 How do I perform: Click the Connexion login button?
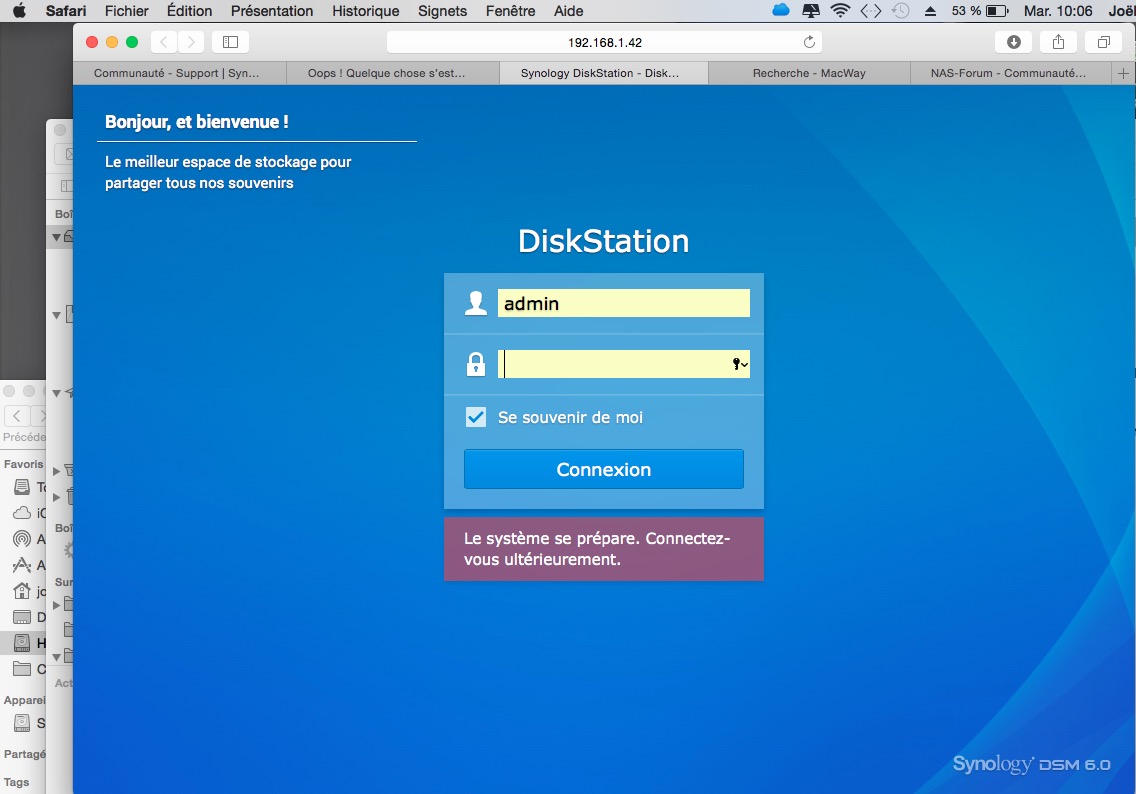point(604,469)
